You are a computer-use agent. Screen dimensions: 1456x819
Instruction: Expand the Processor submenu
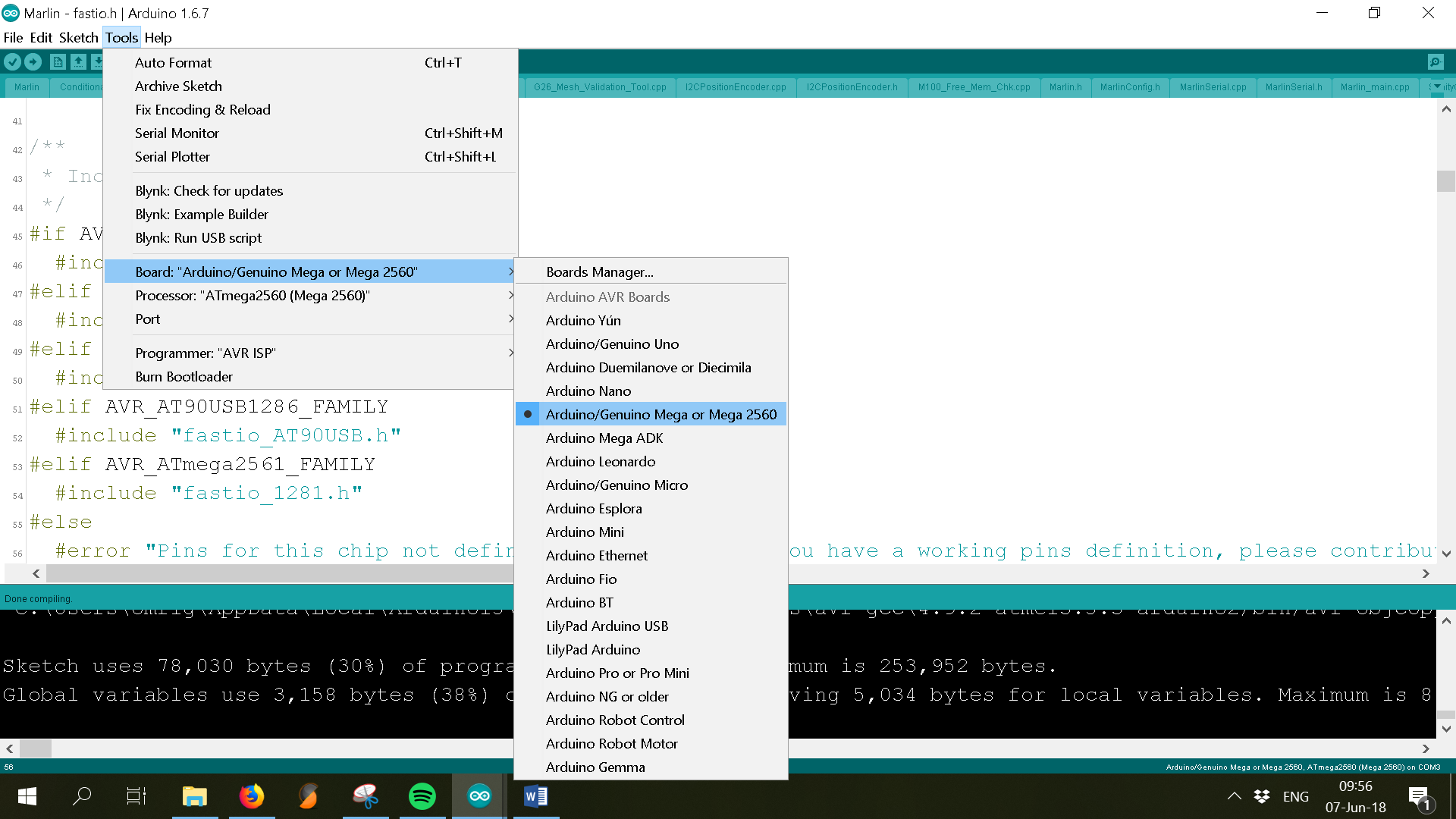tap(310, 295)
